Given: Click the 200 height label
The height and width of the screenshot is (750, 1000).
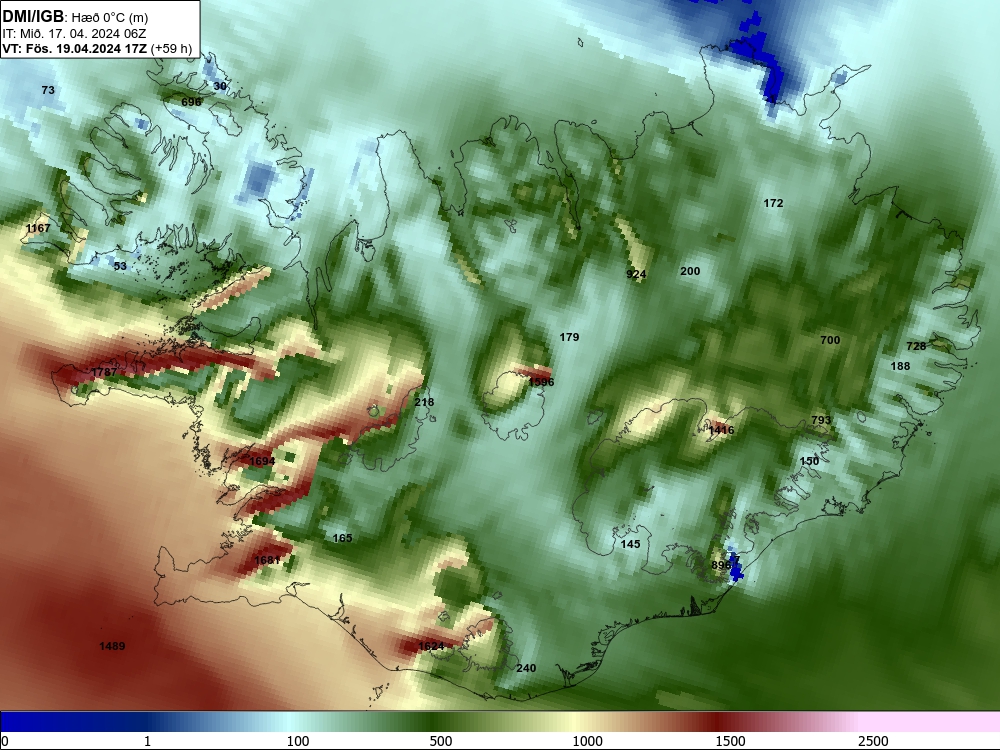Looking at the screenshot, I should (x=690, y=272).
